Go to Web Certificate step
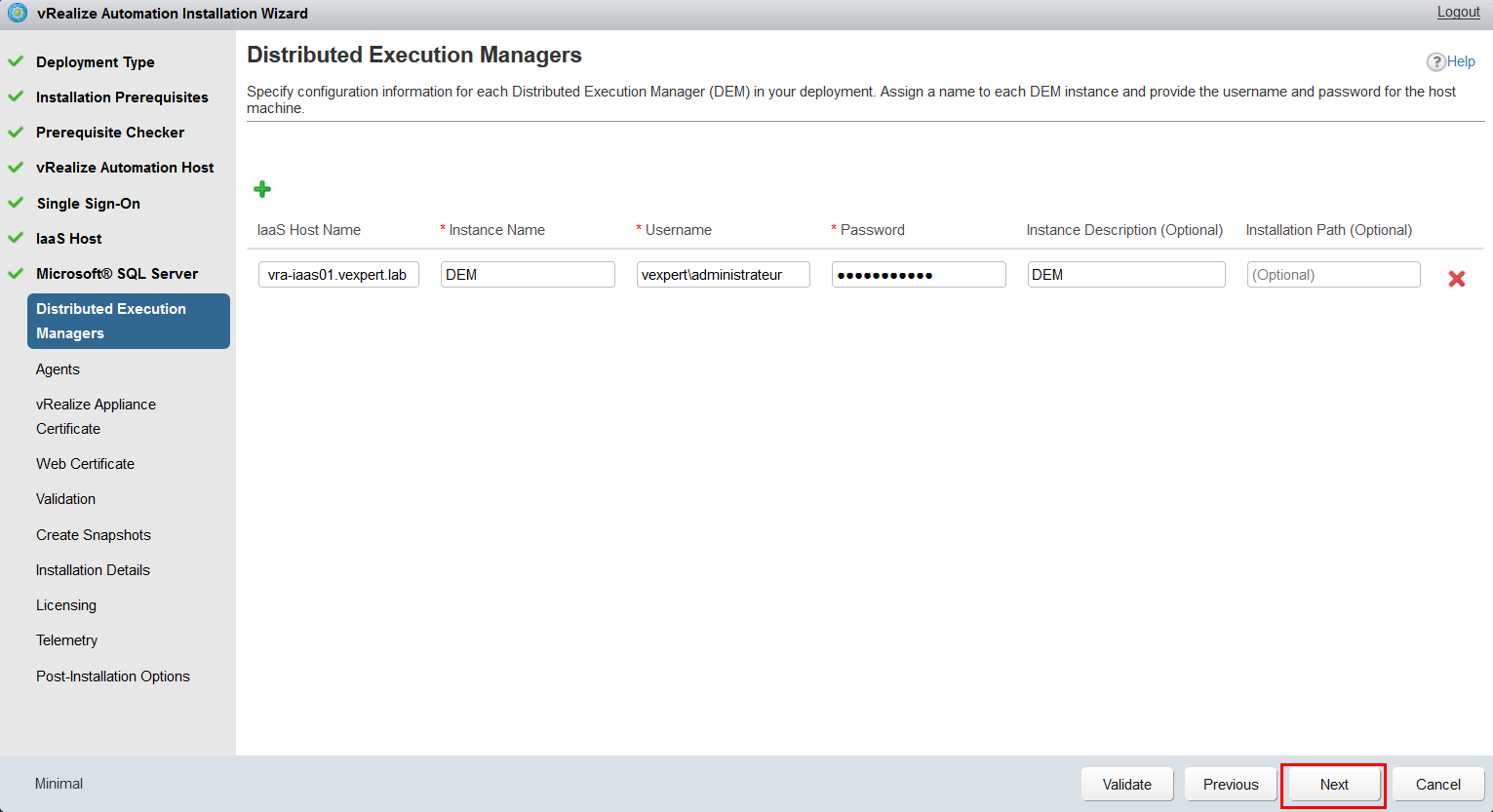This screenshot has height=812, width=1493. pyautogui.click(x=85, y=464)
